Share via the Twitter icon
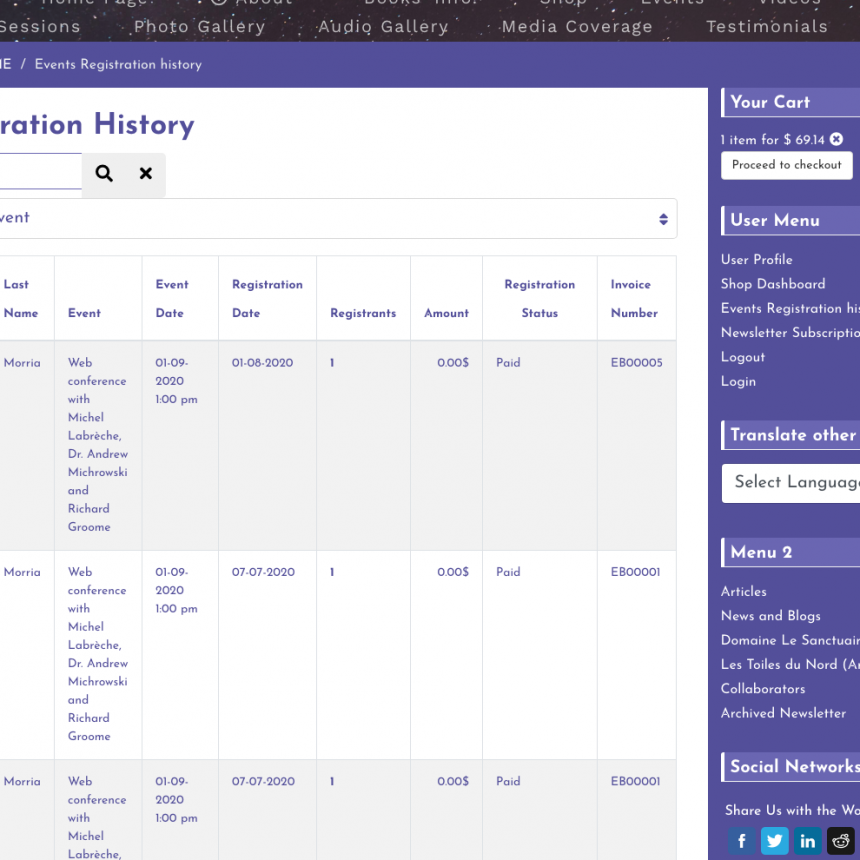 tap(775, 841)
